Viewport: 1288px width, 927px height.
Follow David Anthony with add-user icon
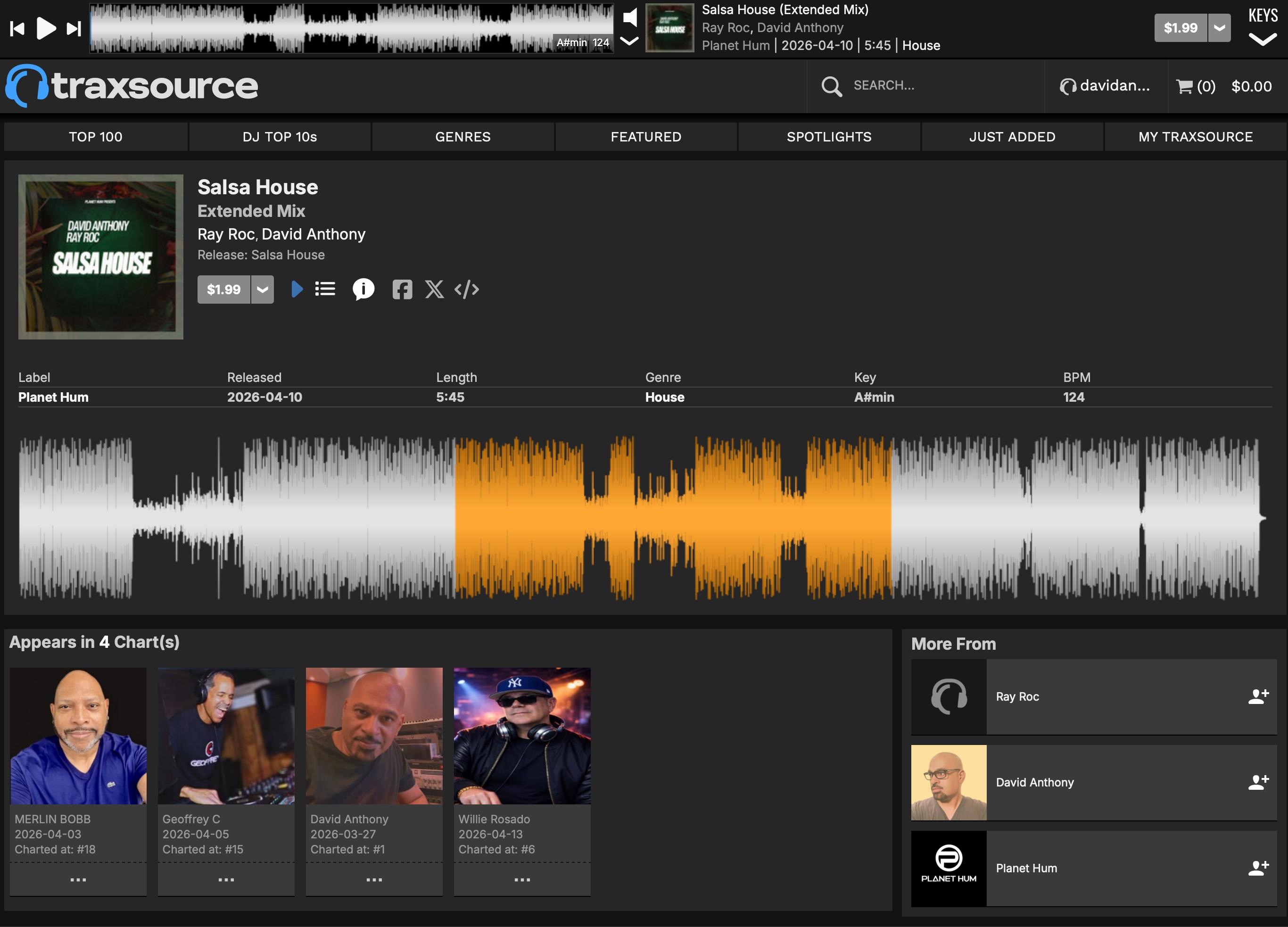(1258, 782)
